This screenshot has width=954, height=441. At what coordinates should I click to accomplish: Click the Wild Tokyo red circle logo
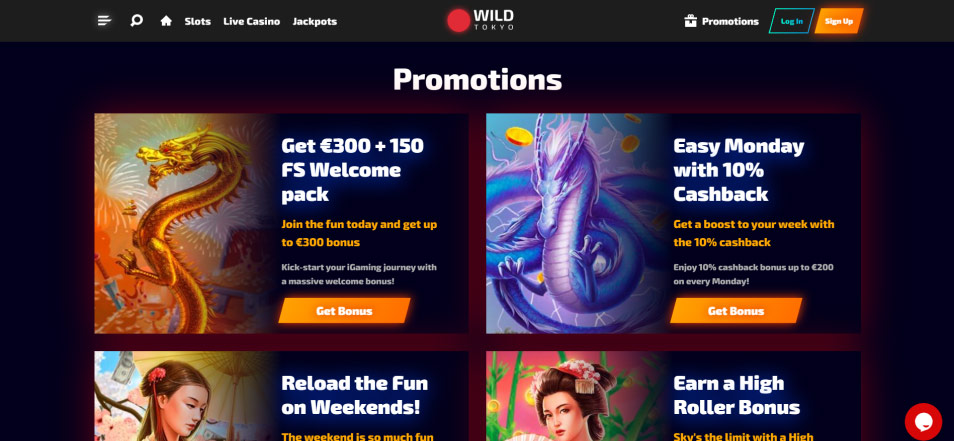pos(458,20)
